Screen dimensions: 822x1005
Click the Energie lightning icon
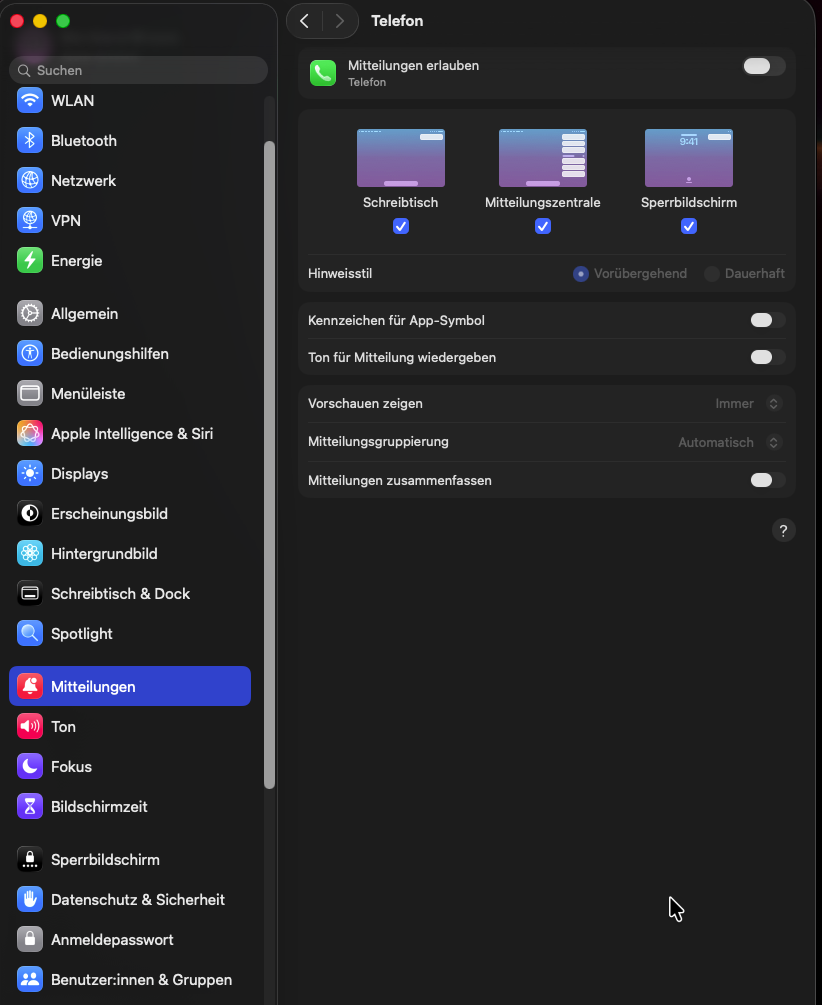point(29,261)
